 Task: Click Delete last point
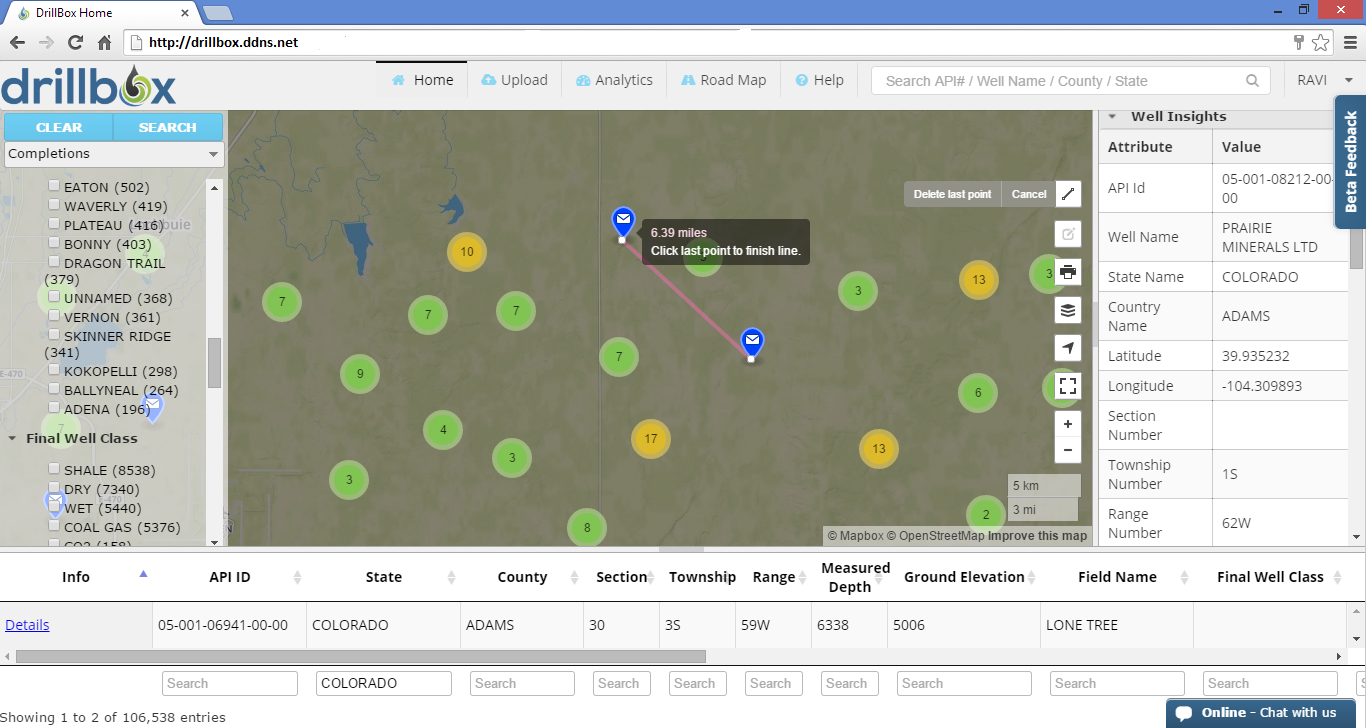pyautogui.click(x=952, y=194)
